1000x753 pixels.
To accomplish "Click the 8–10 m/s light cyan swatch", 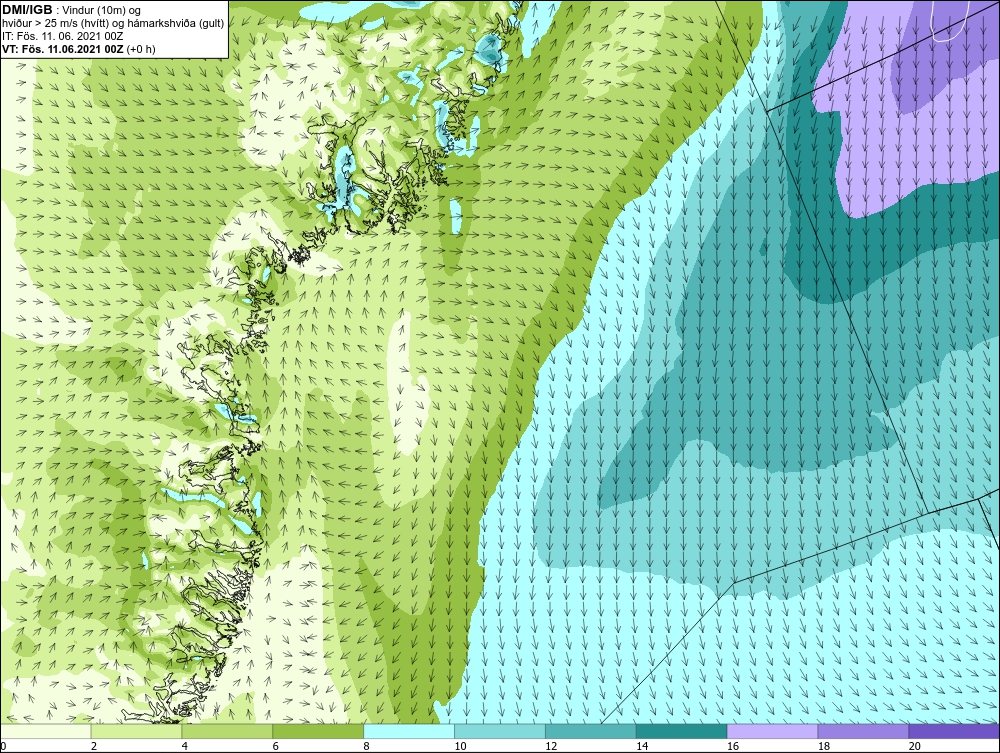I will [409, 731].
